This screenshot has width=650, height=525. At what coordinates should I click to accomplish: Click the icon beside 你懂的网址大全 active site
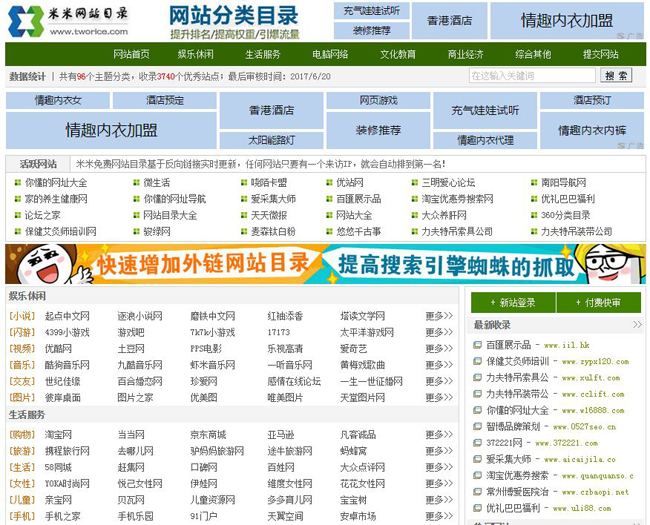pos(18,182)
